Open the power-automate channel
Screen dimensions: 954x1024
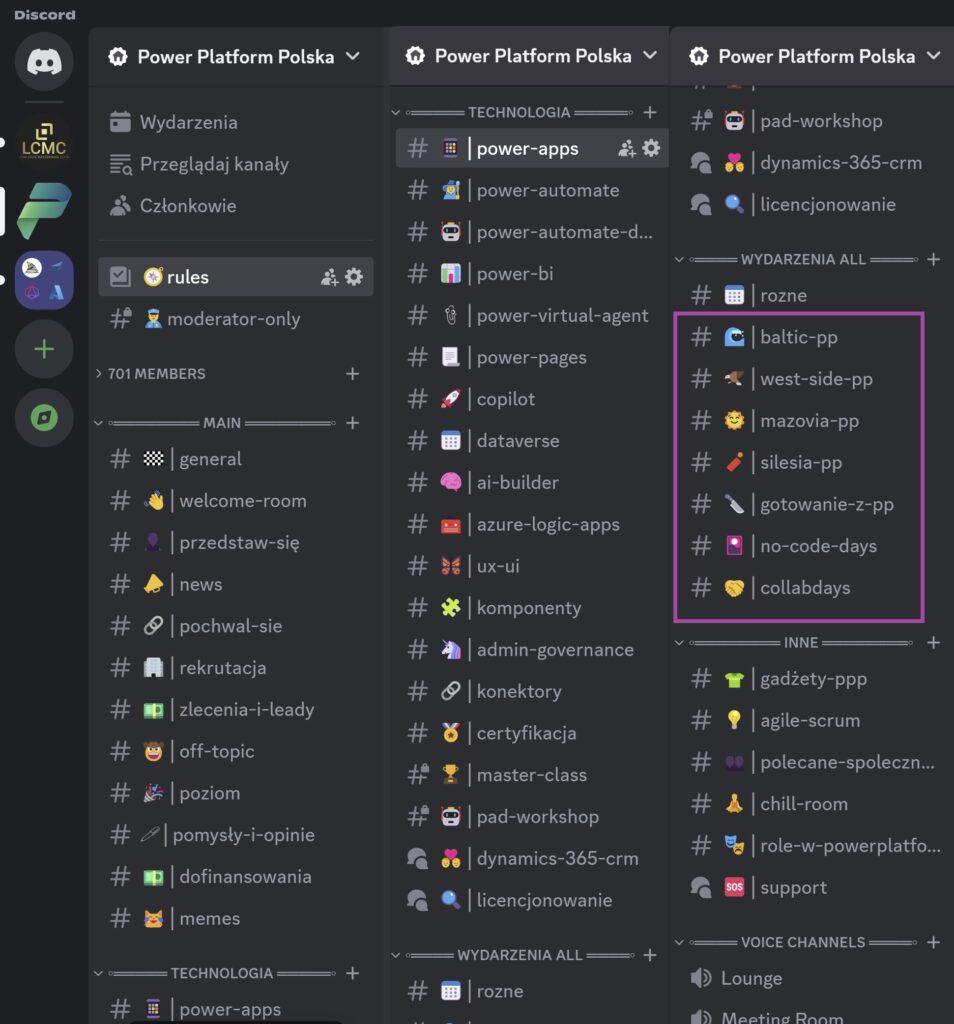coord(532,190)
